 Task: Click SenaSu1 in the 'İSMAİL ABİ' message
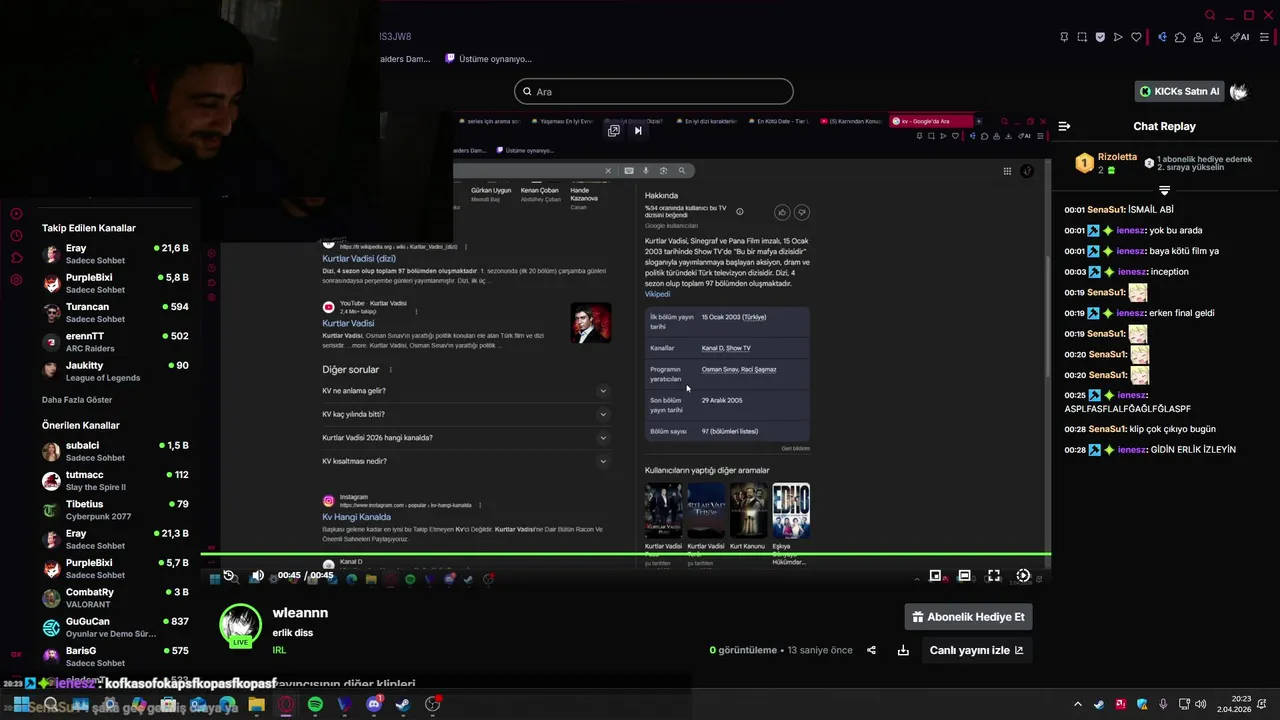1106,210
